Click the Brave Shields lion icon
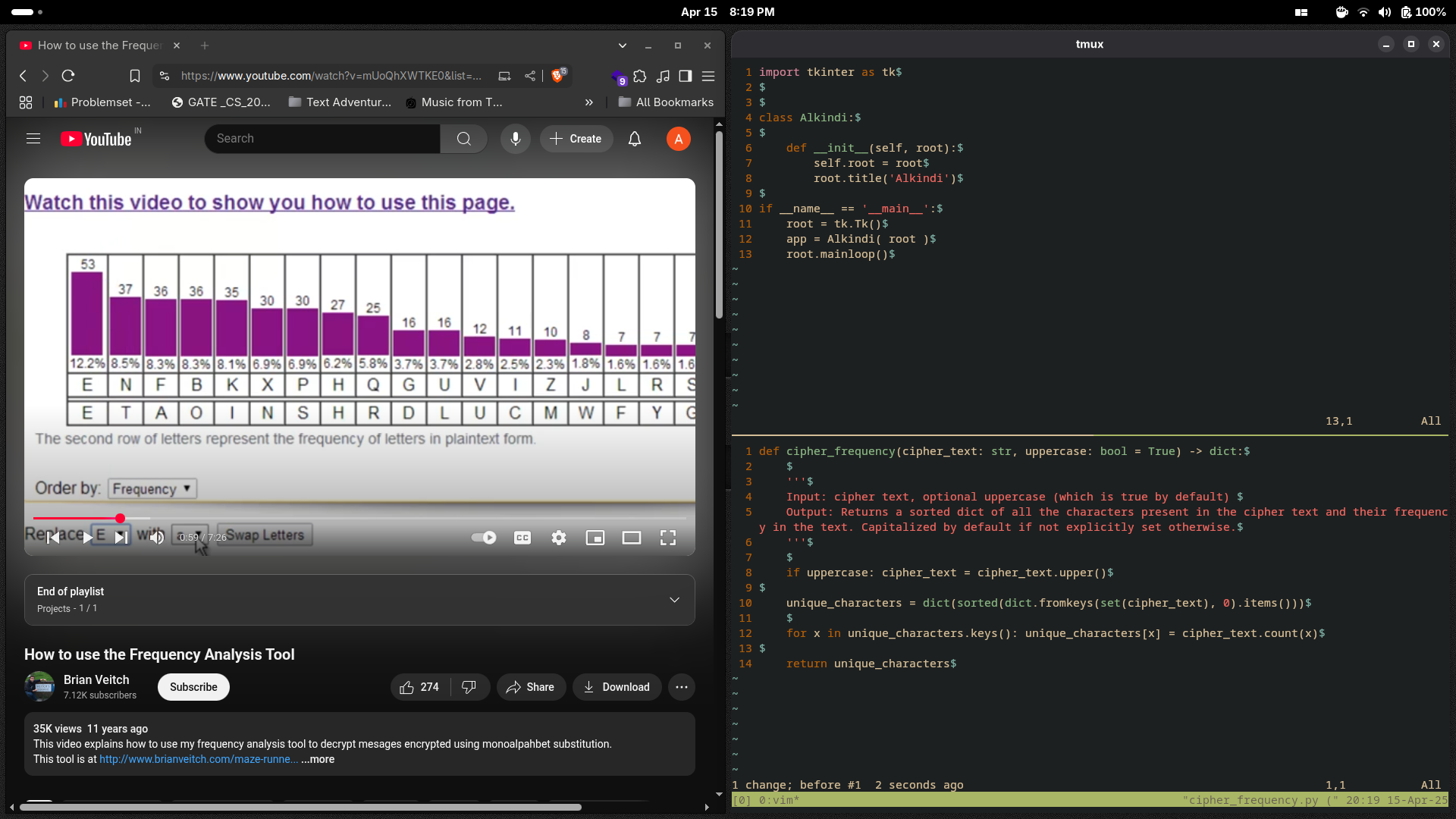 click(557, 76)
